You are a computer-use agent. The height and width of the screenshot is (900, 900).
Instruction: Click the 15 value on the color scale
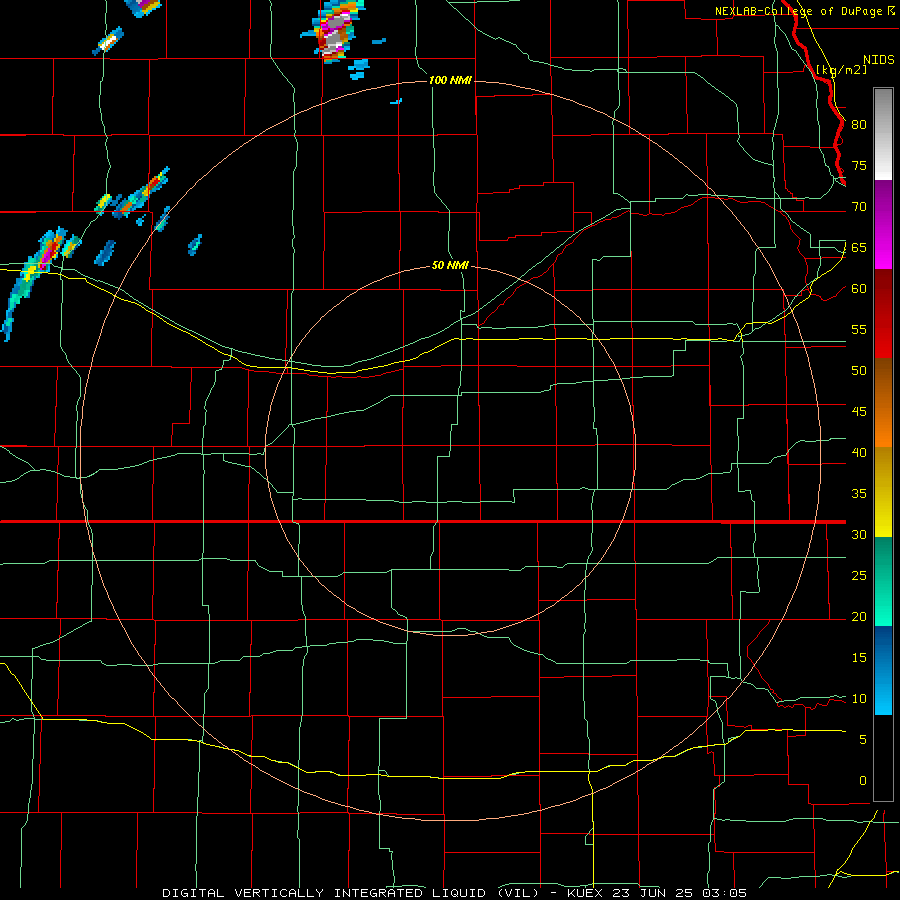(859, 658)
